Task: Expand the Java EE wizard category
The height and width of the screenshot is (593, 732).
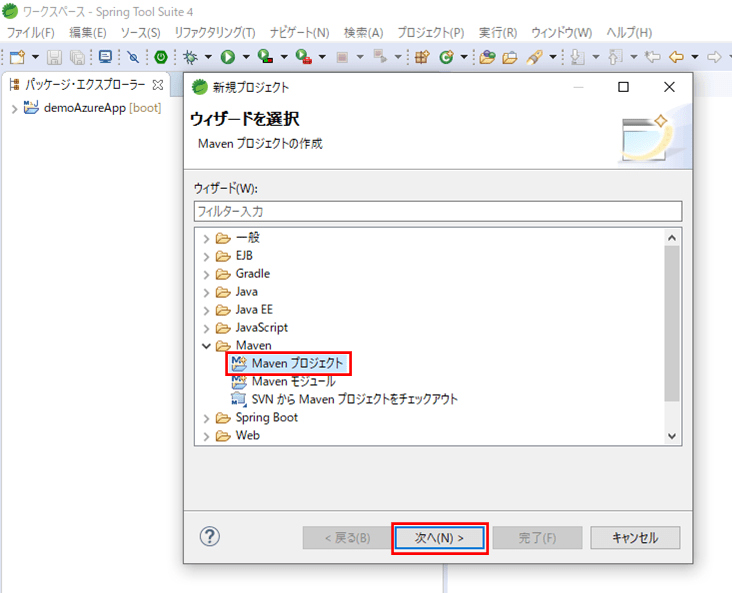Action: pos(207,310)
